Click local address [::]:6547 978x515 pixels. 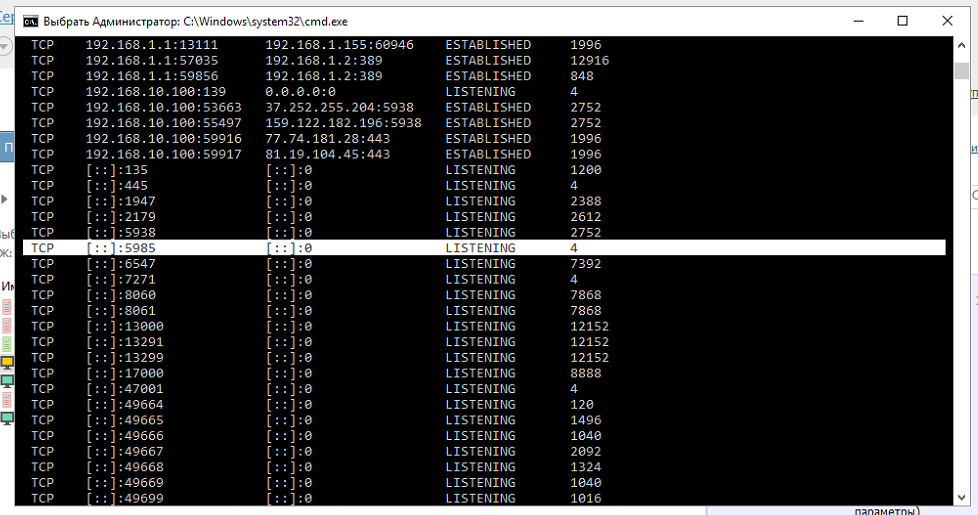click(x=120, y=264)
